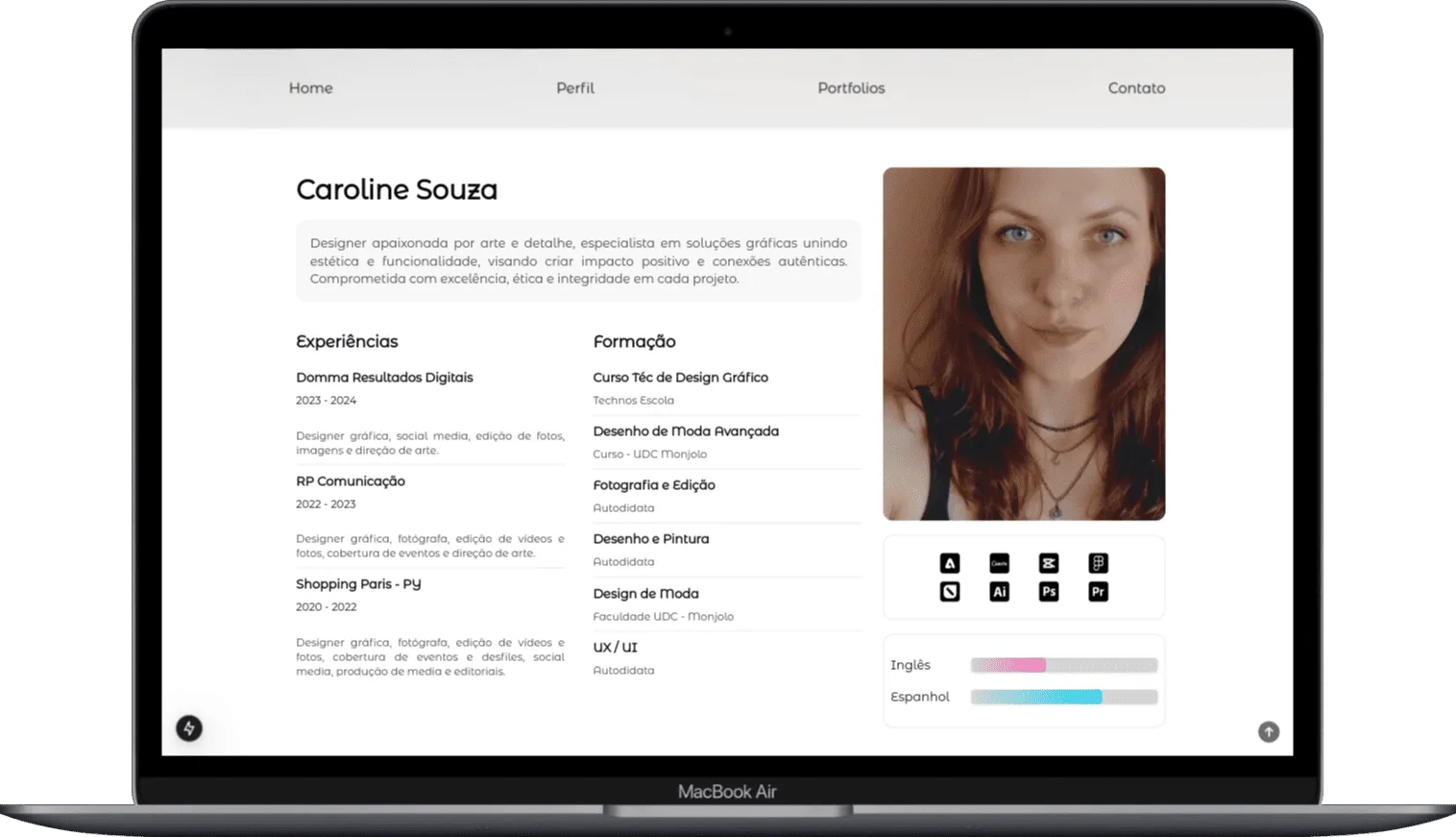This screenshot has height=837, width=1456.
Task: Click the Premiere (Pr) icon
Action: 1098,592
